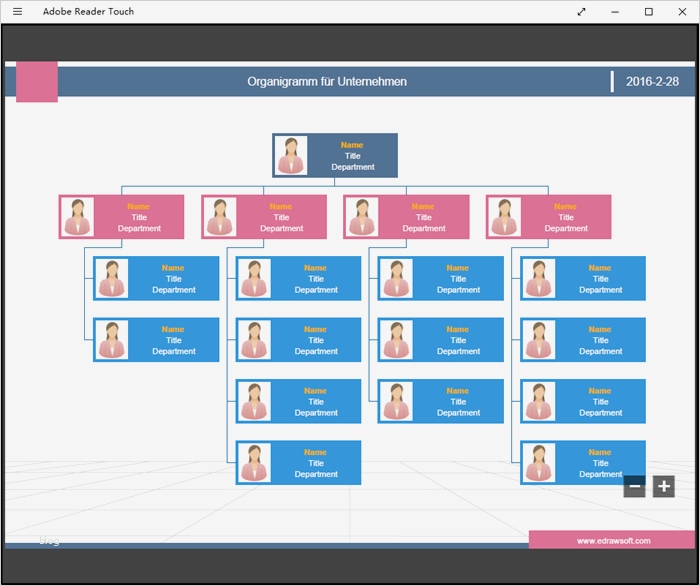Click the www.edrawsoft.com link
Viewport: 700px width, 586px height.
(613, 541)
